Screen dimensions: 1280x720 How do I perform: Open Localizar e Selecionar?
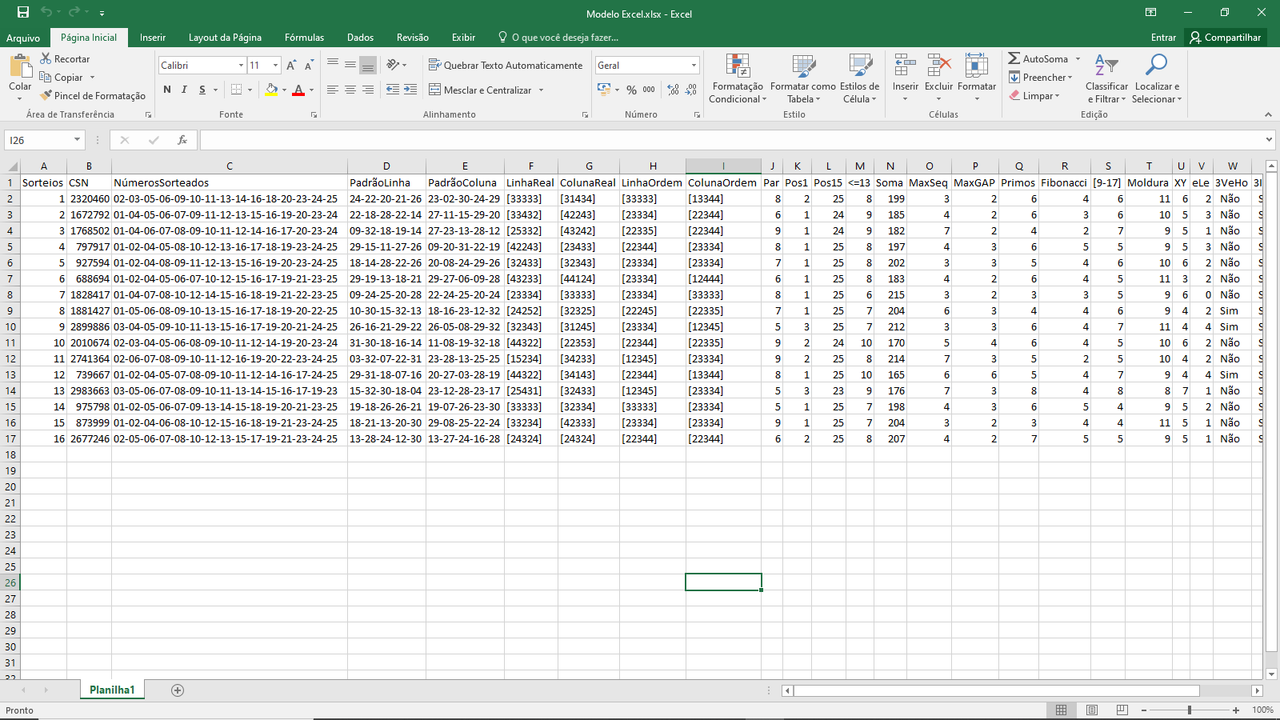[1156, 78]
